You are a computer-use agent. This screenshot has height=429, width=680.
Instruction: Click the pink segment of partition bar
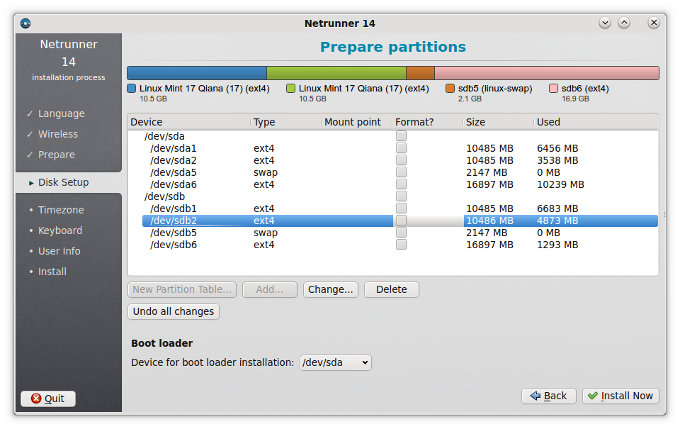pos(546,73)
